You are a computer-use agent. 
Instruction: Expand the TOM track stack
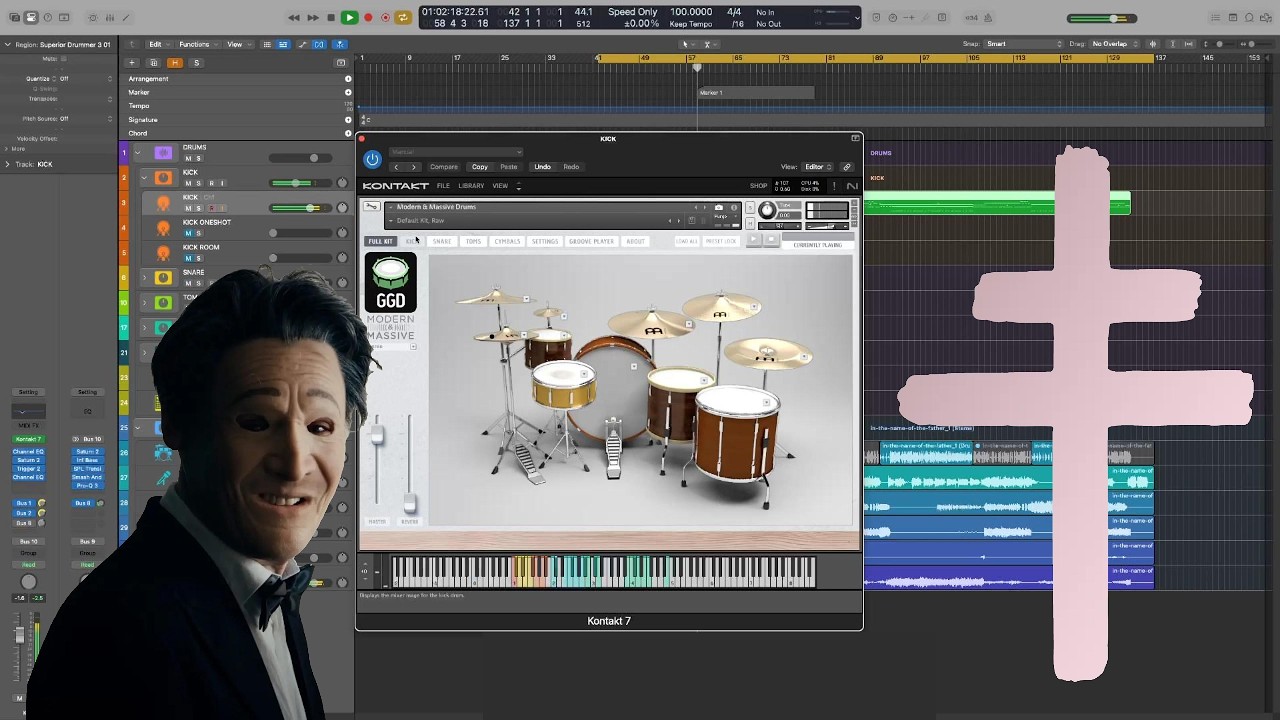(x=144, y=302)
